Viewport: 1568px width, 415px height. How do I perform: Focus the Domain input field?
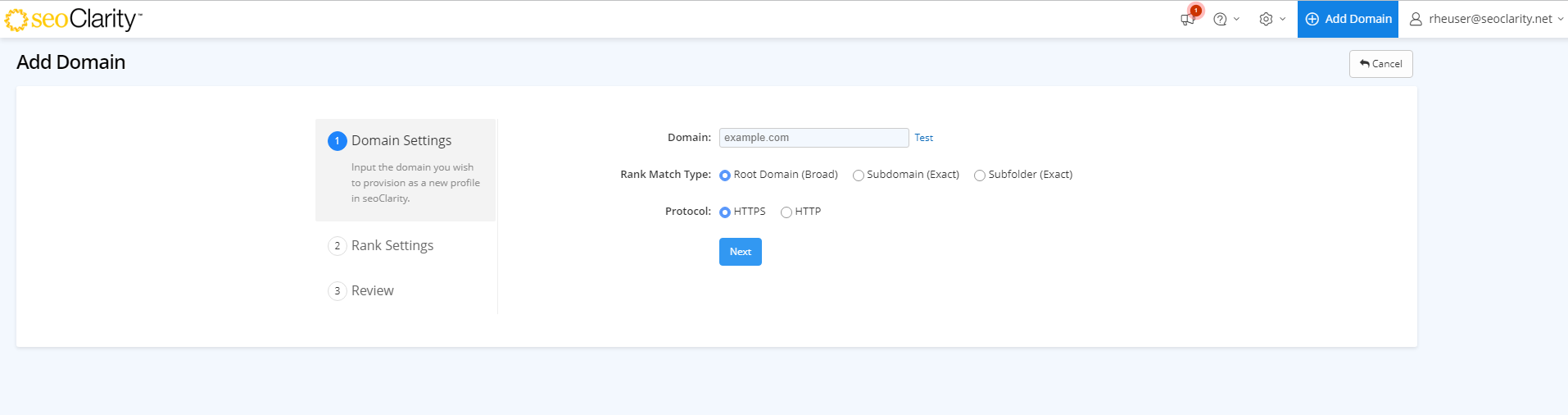(813, 138)
